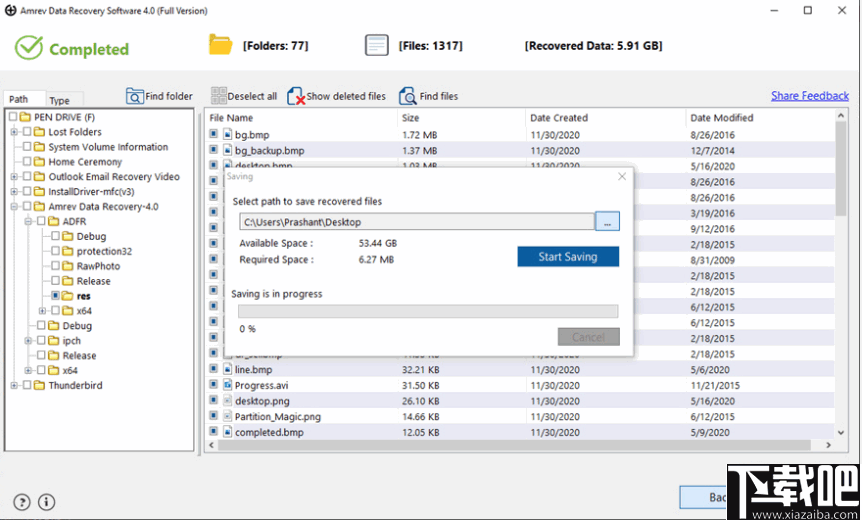Click the Folders count folder icon in header
The image size is (862, 520).
tap(220, 45)
